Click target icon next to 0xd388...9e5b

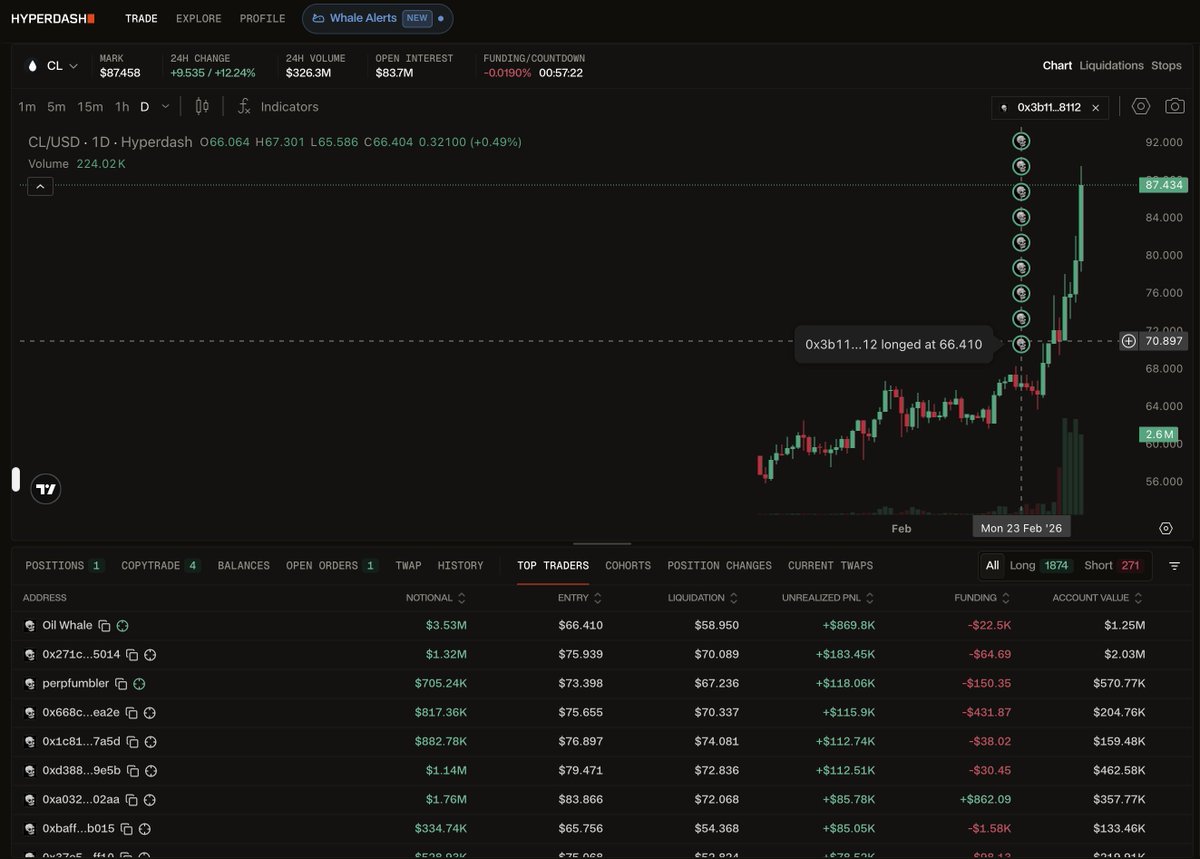(150, 770)
